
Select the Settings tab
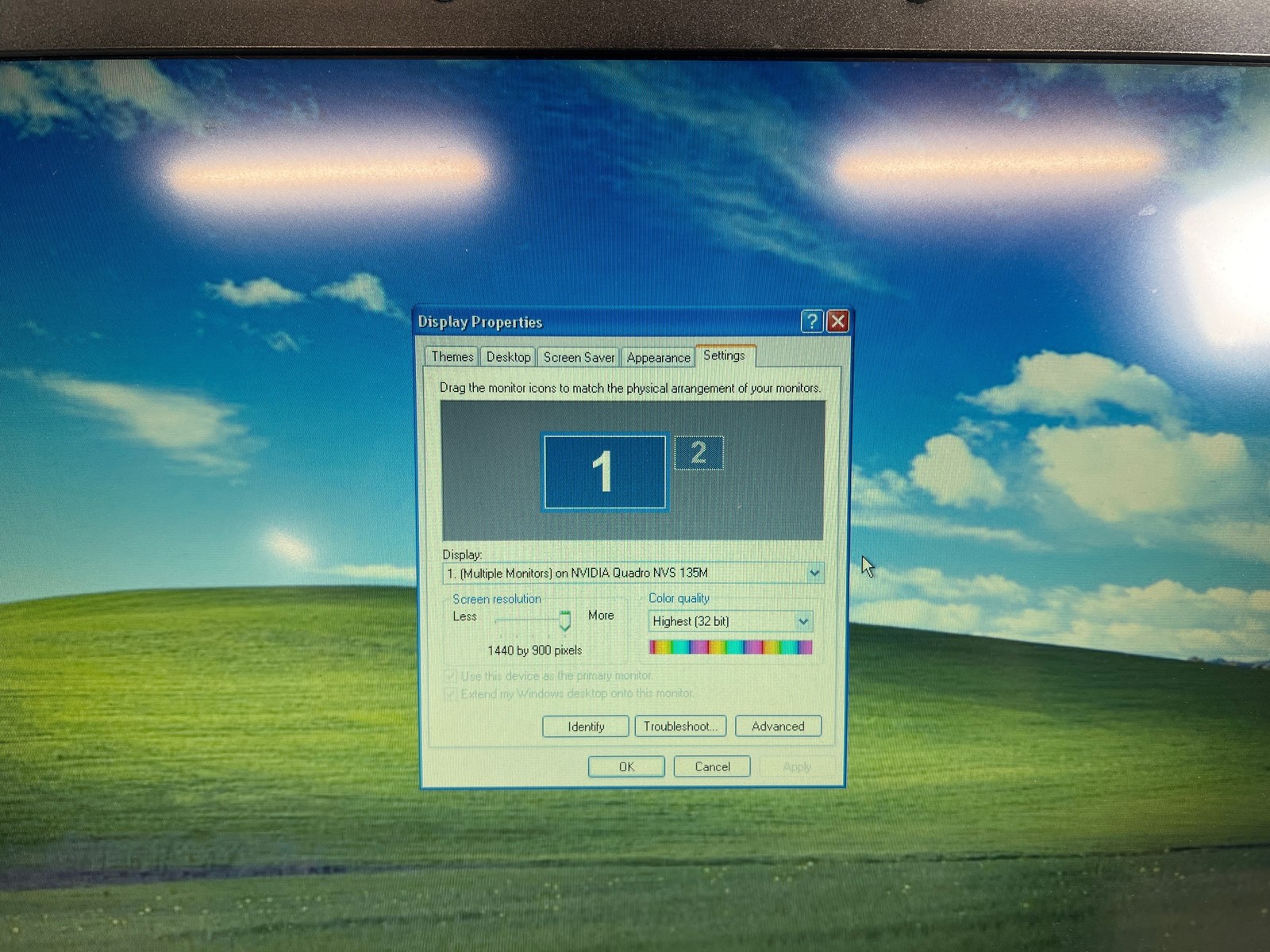725,355
